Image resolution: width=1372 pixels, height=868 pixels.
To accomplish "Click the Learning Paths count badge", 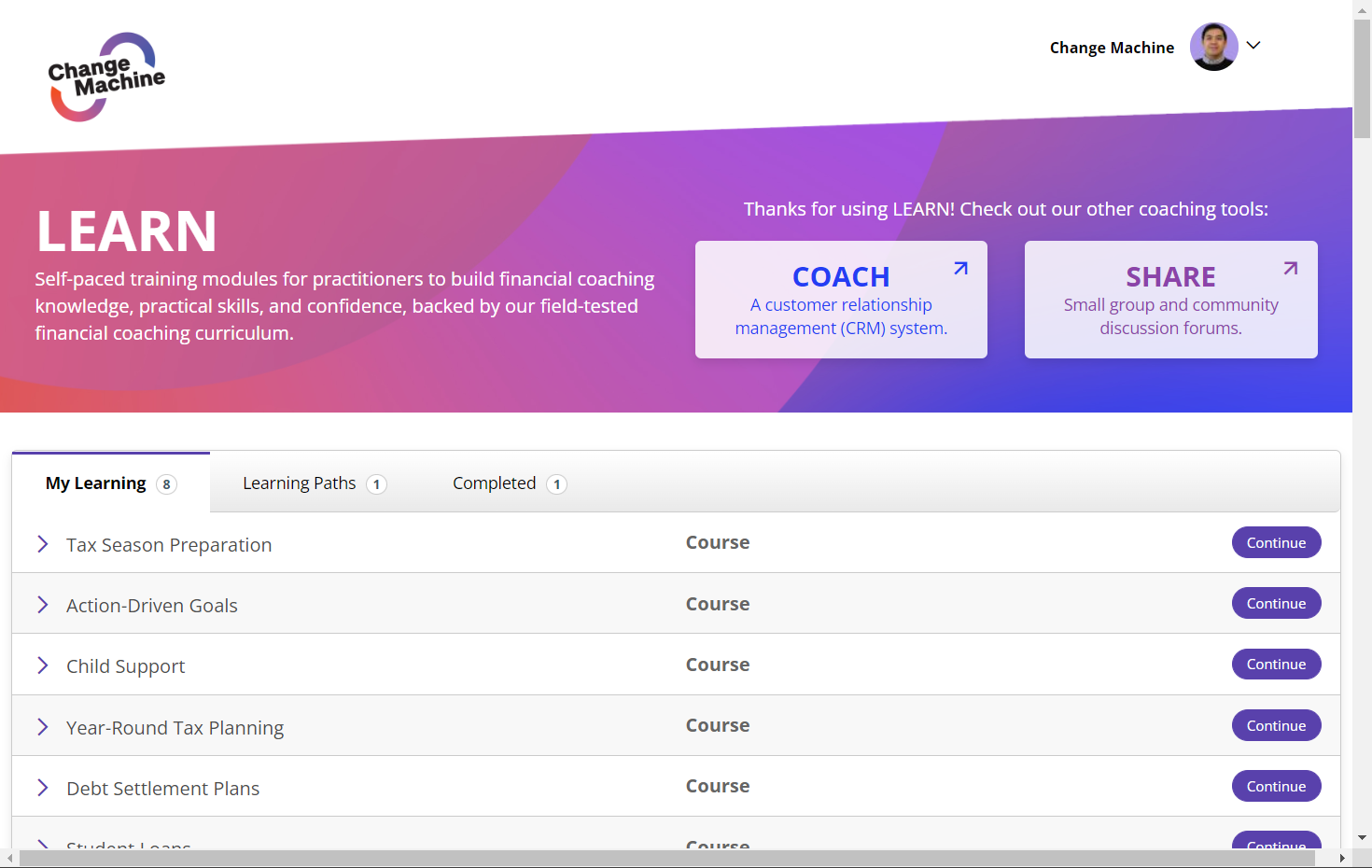I will (376, 484).
